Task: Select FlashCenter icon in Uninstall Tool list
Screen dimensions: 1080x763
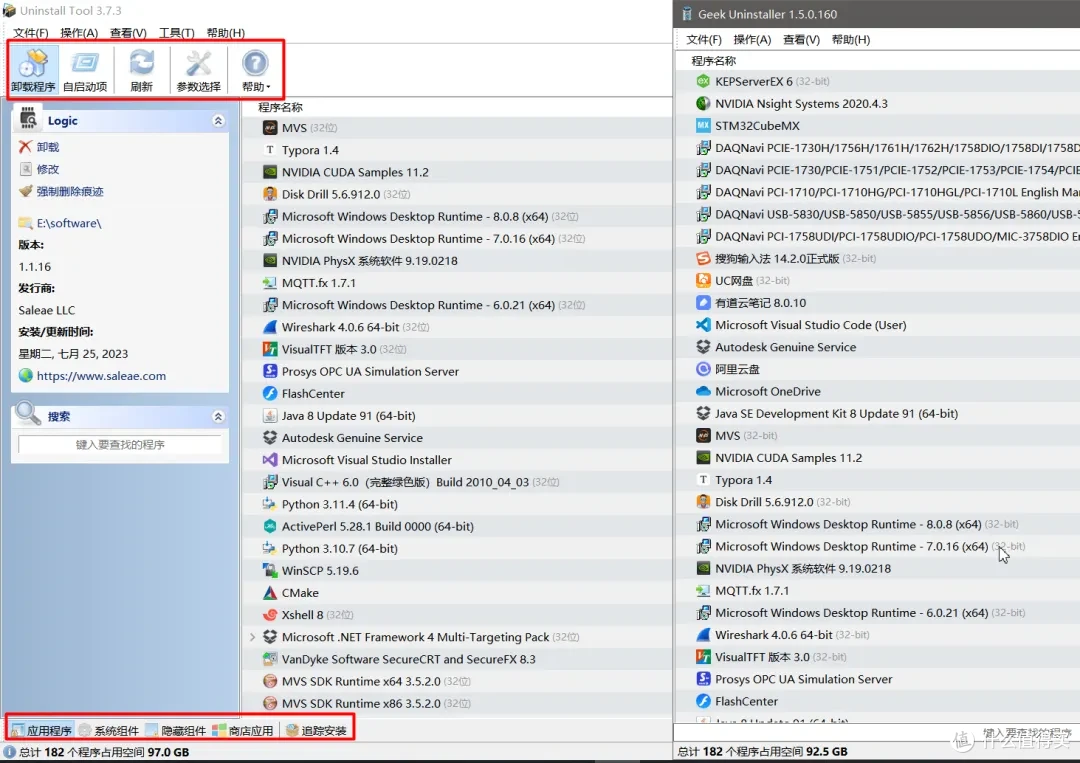Action: coord(270,393)
